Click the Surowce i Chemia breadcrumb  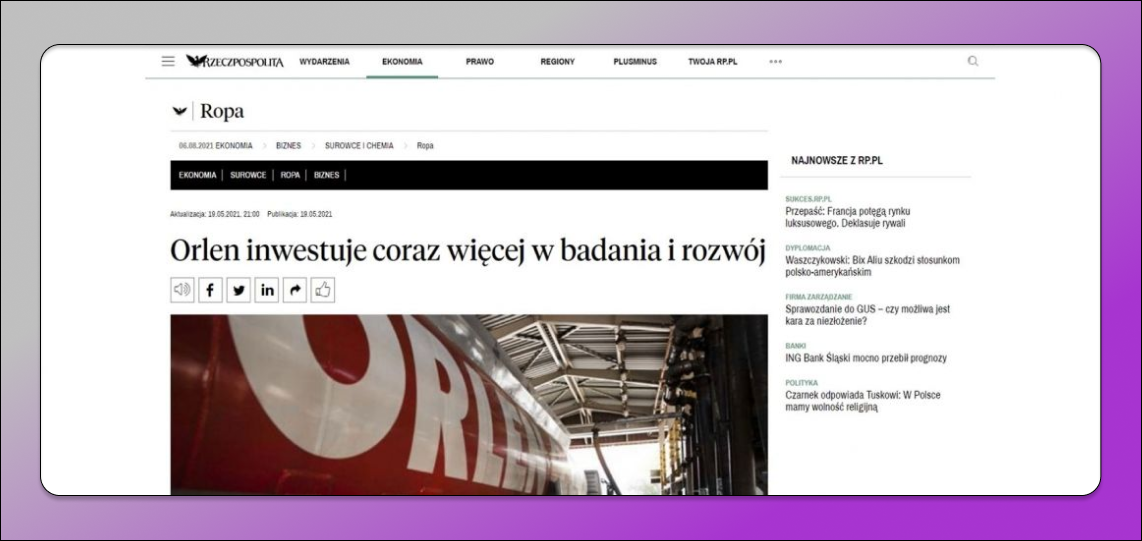coord(359,146)
